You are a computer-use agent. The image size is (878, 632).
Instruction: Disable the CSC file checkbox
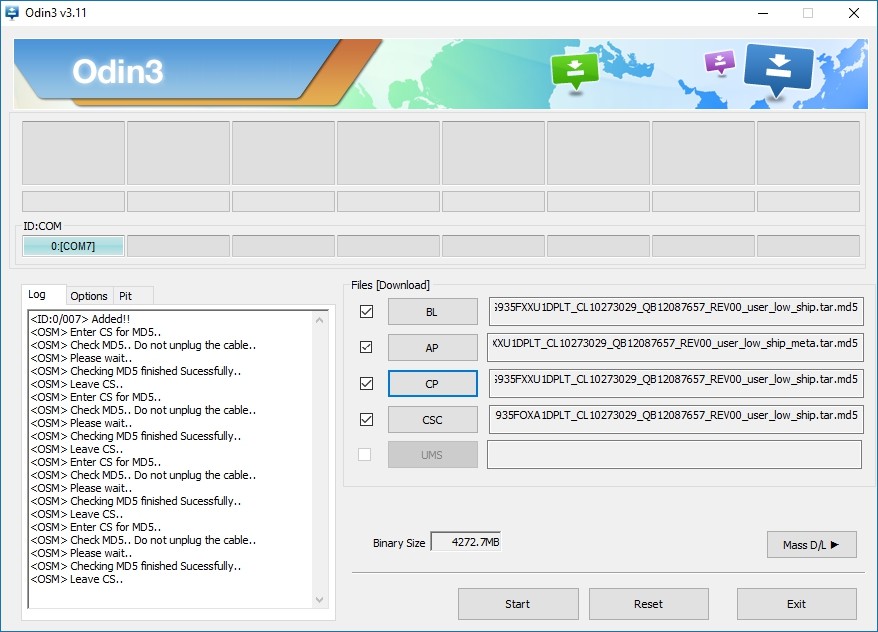pyautogui.click(x=366, y=419)
